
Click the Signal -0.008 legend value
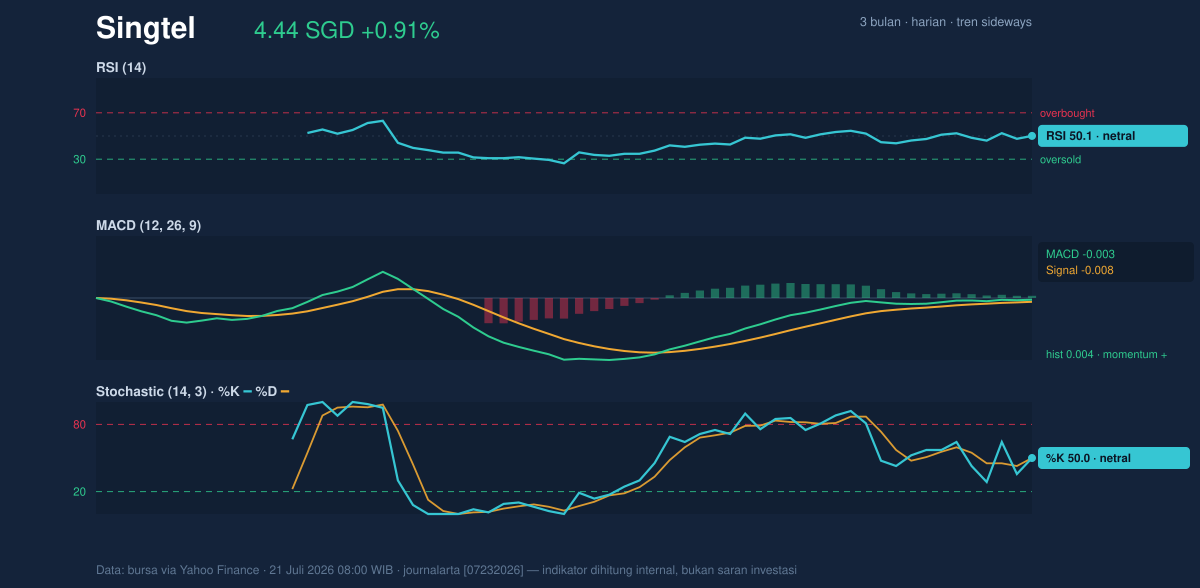click(1080, 270)
